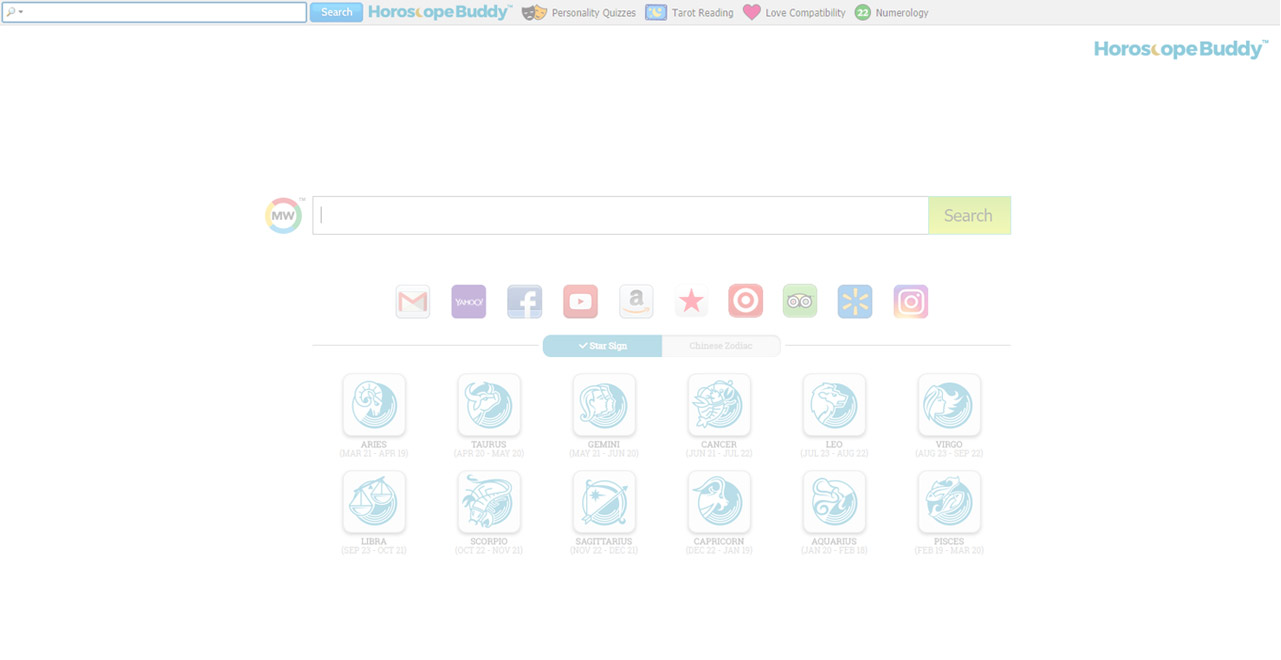Image resolution: width=1281 pixels, height=660 pixels.
Task: Open the TripAdvisor shortcut icon
Action: [800, 301]
